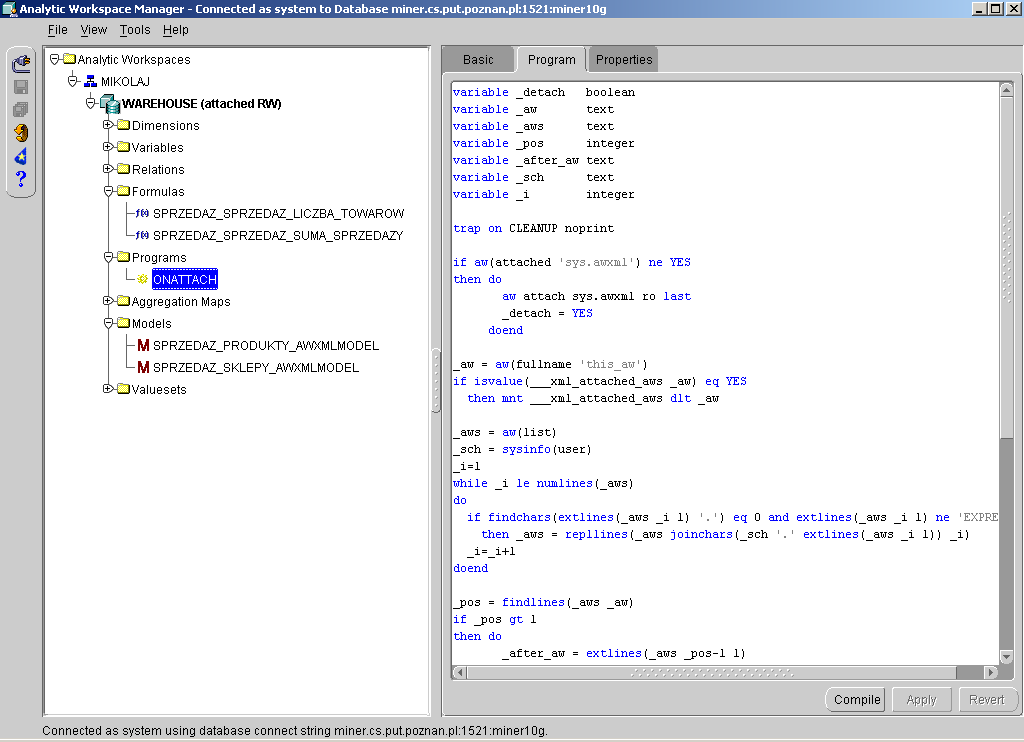The width and height of the screenshot is (1024, 742).
Task: Click the formula icon beside SPRZEDAZ_SPRZEDAZ_LICZBA_TOWAROW
Action: click(x=142, y=213)
